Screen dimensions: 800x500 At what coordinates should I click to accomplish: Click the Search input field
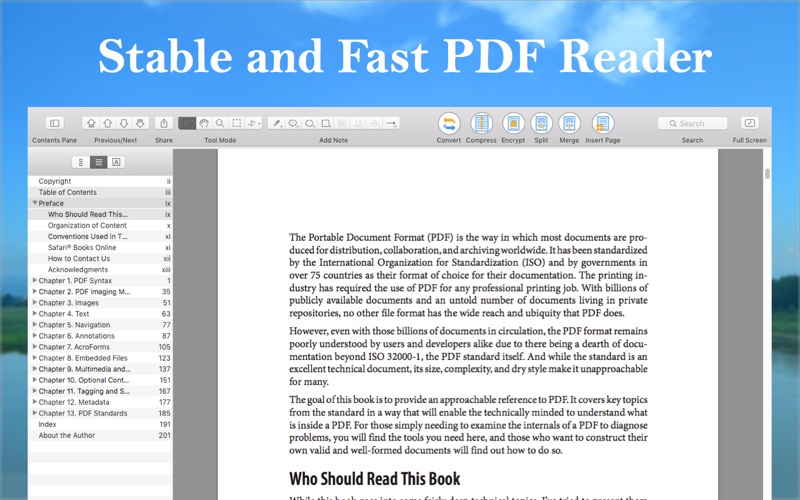(692, 123)
